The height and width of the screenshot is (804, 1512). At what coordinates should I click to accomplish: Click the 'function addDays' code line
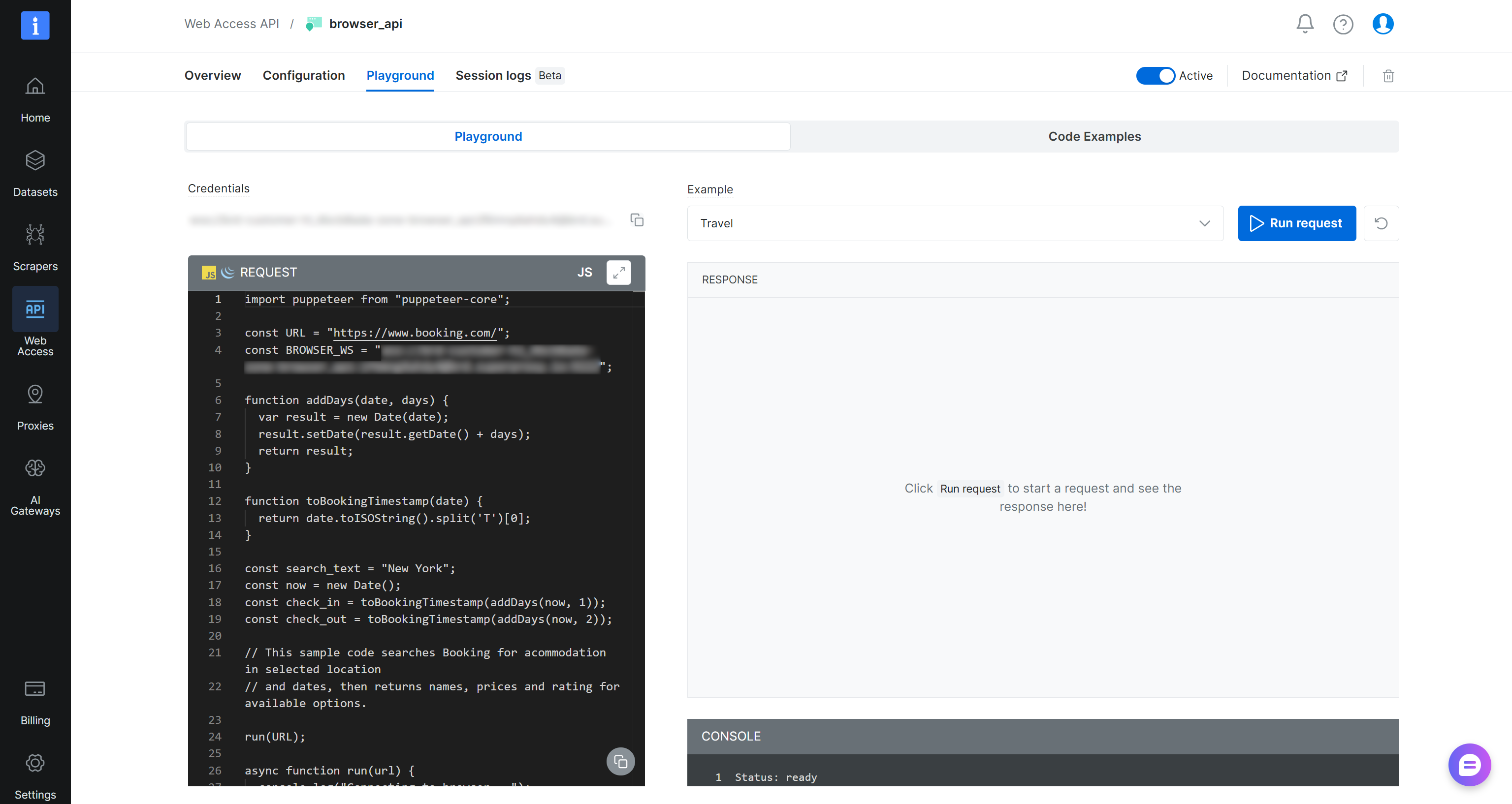pyautogui.click(x=346, y=400)
